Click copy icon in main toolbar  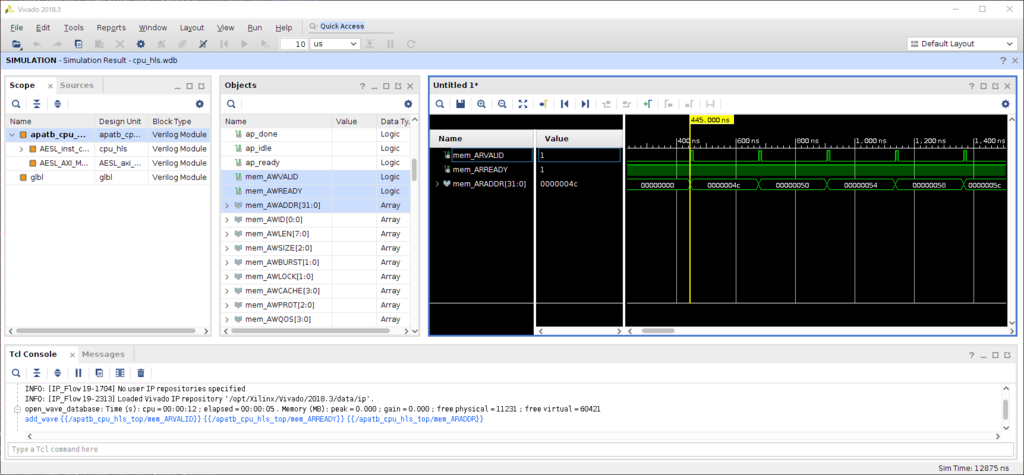tap(78, 44)
